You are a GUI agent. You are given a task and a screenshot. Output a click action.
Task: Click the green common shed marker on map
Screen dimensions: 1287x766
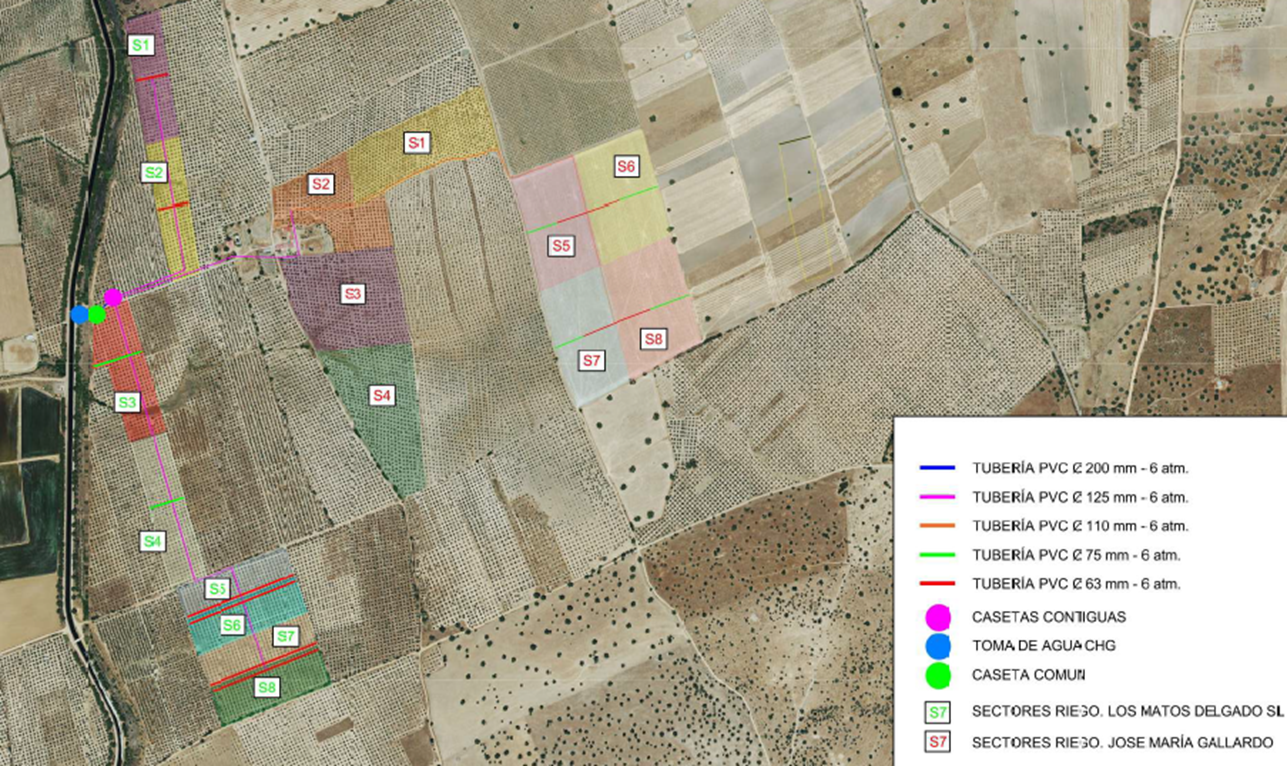pos(97,314)
